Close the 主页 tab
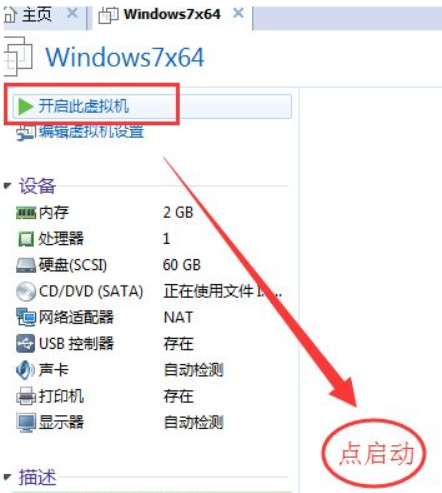Image resolution: width=442 pixels, height=493 pixels. (72, 13)
